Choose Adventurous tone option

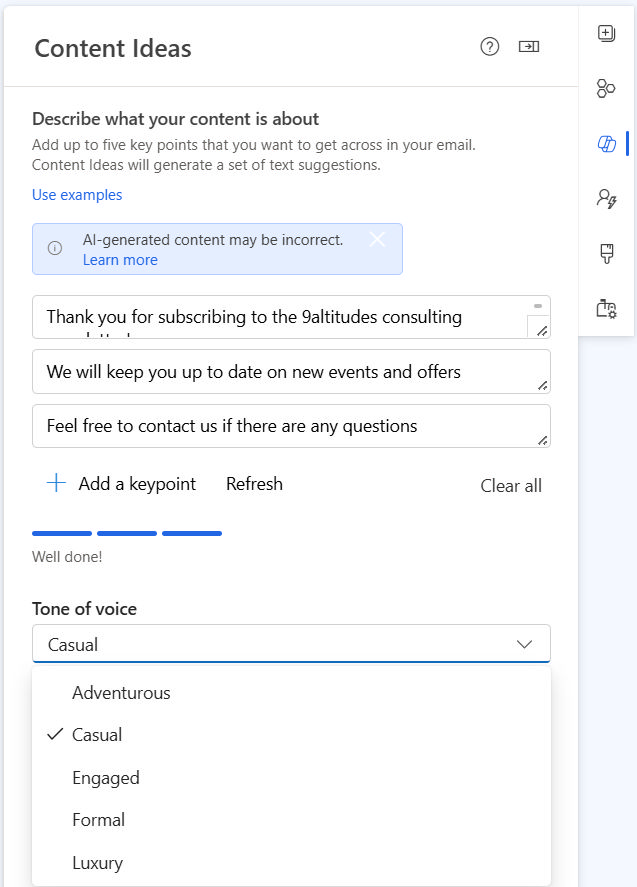tap(121, 693)
